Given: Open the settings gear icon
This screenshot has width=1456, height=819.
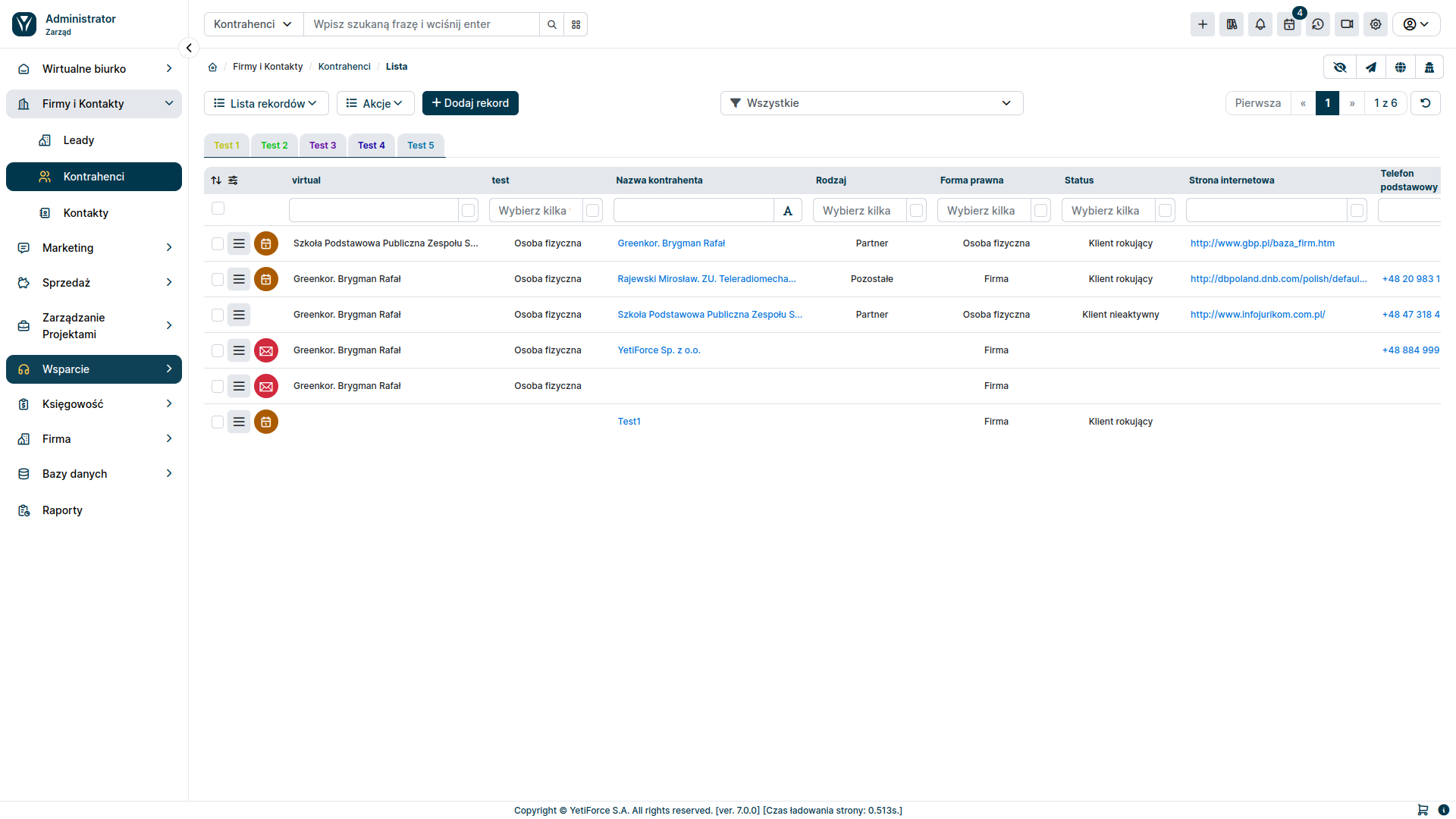Looking at the screenshot, I should point(1376,24).
